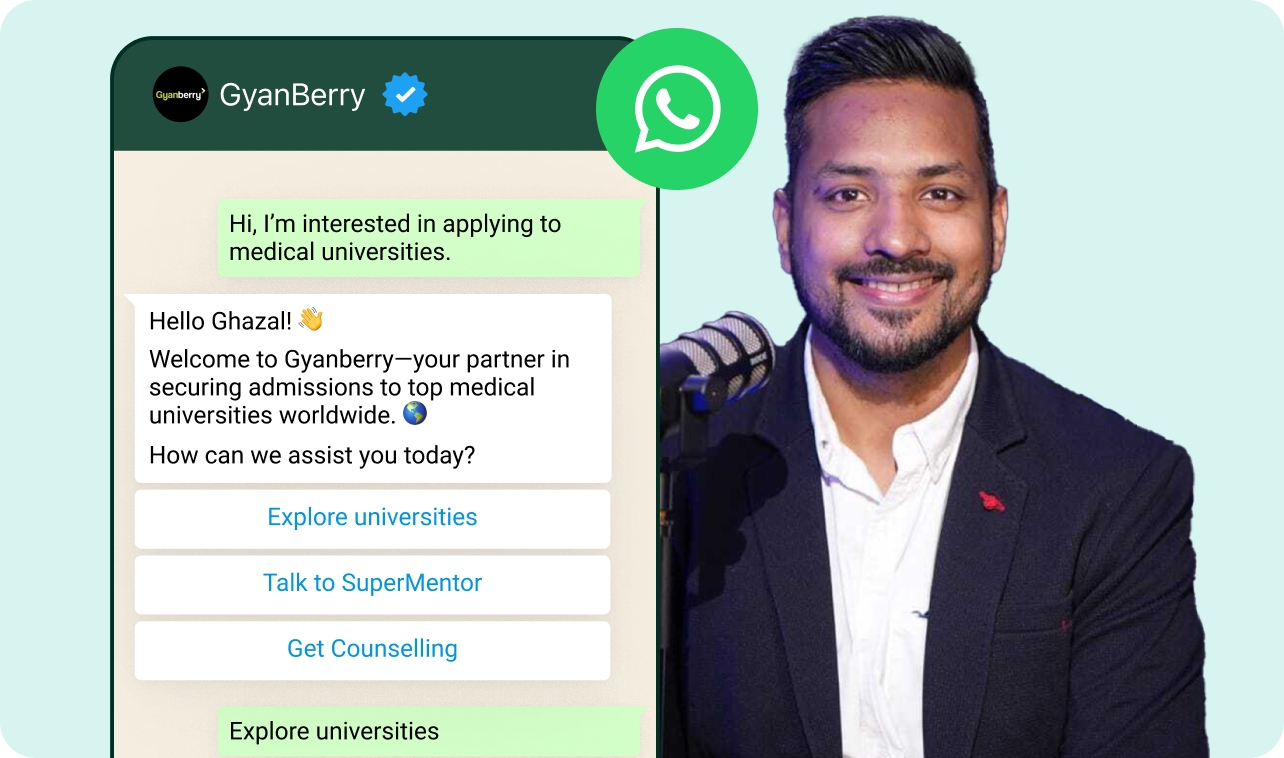Open the Gyanberry round profile picture

tap(180, 95)
